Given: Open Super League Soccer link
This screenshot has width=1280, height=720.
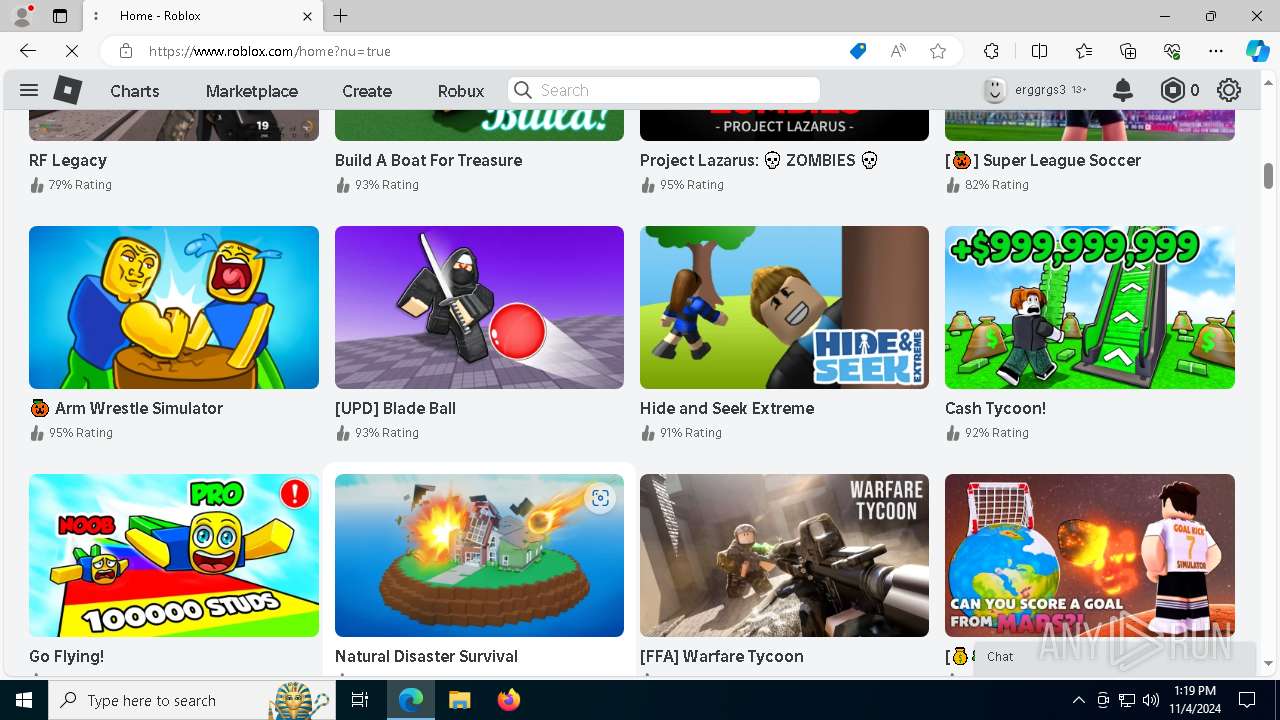Looking at the screenshot, I should (x=1043, y=160).
